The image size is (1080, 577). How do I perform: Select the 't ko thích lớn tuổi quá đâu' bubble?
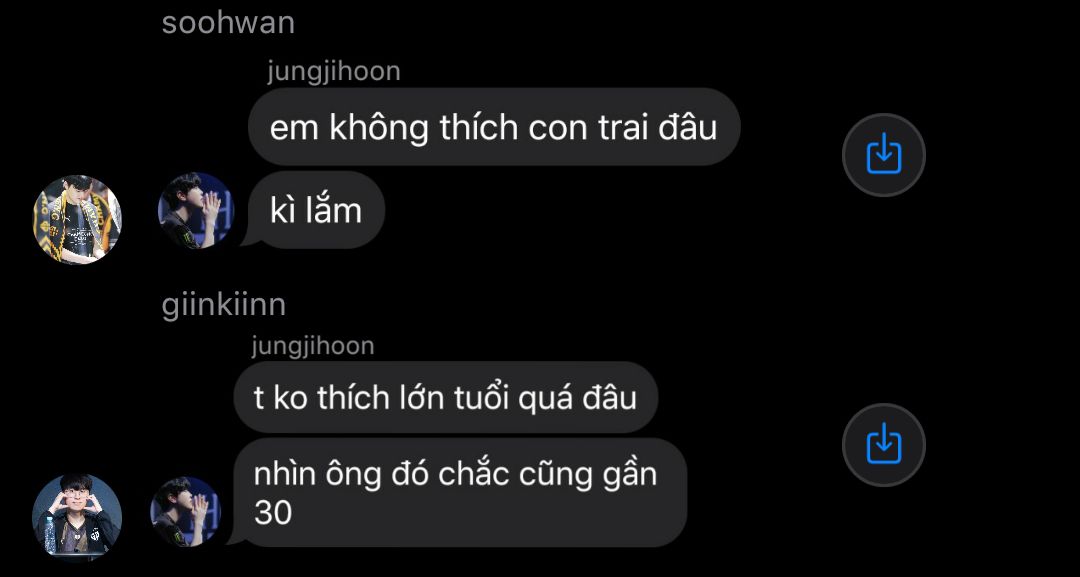(446, 398)
